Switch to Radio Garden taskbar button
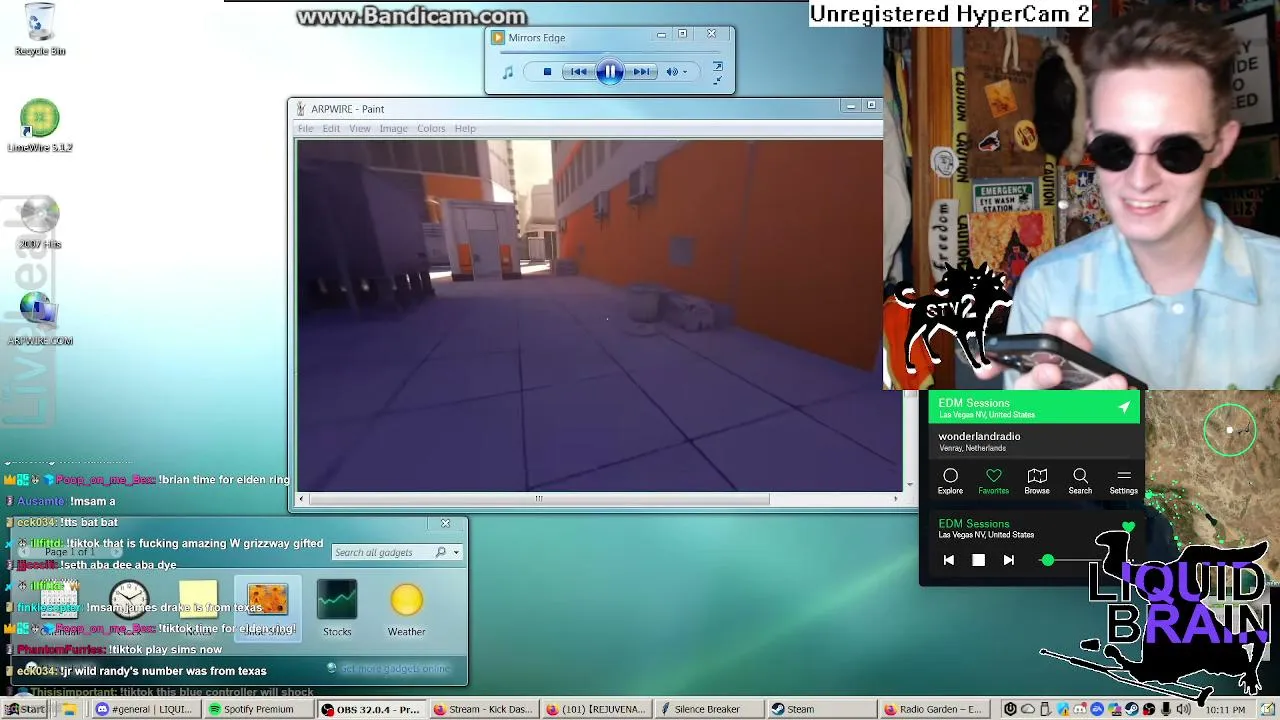This screenshot has height=720, width=1280. click(x=936, y=709)
